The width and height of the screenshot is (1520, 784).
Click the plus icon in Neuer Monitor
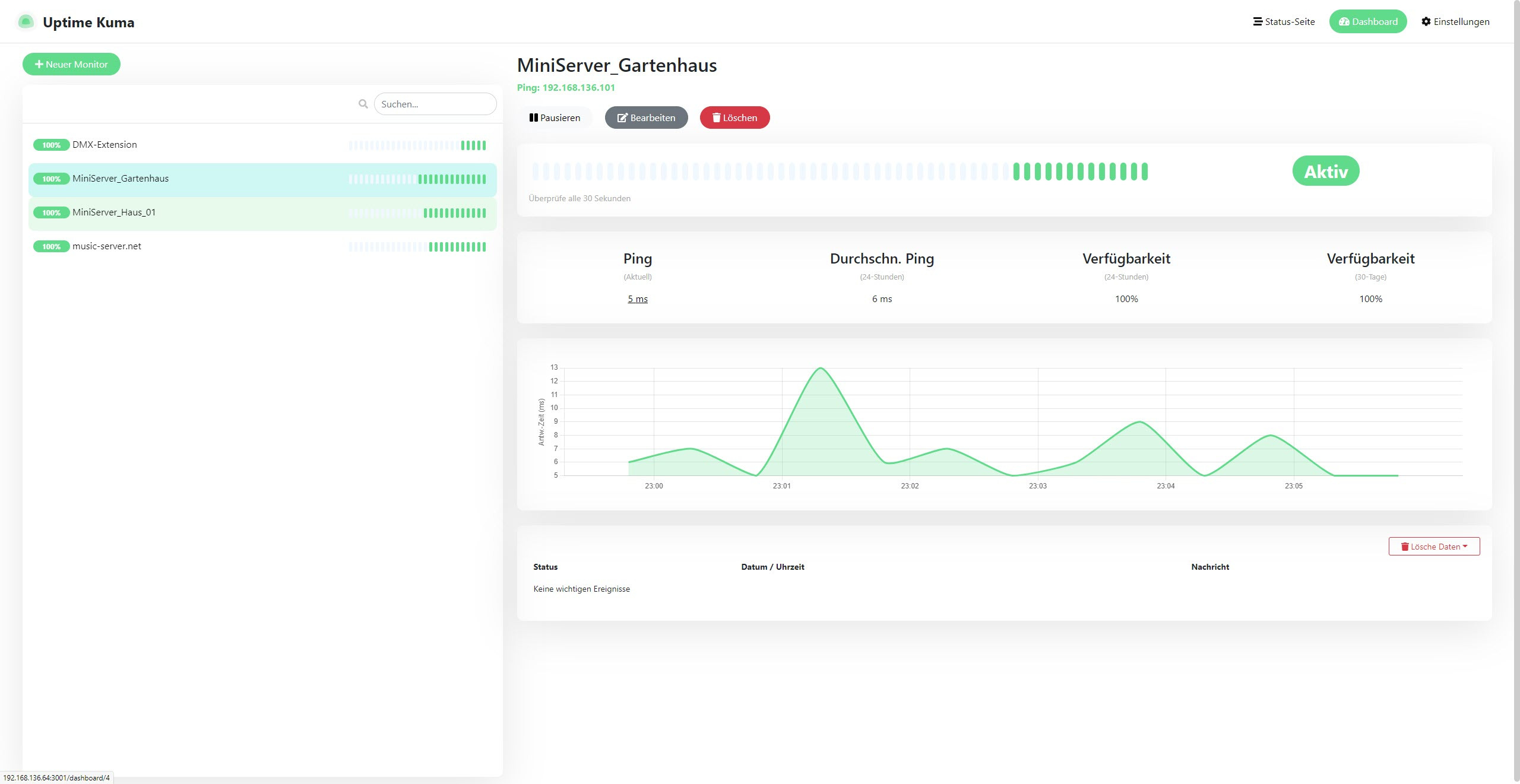tap(39, 64)
